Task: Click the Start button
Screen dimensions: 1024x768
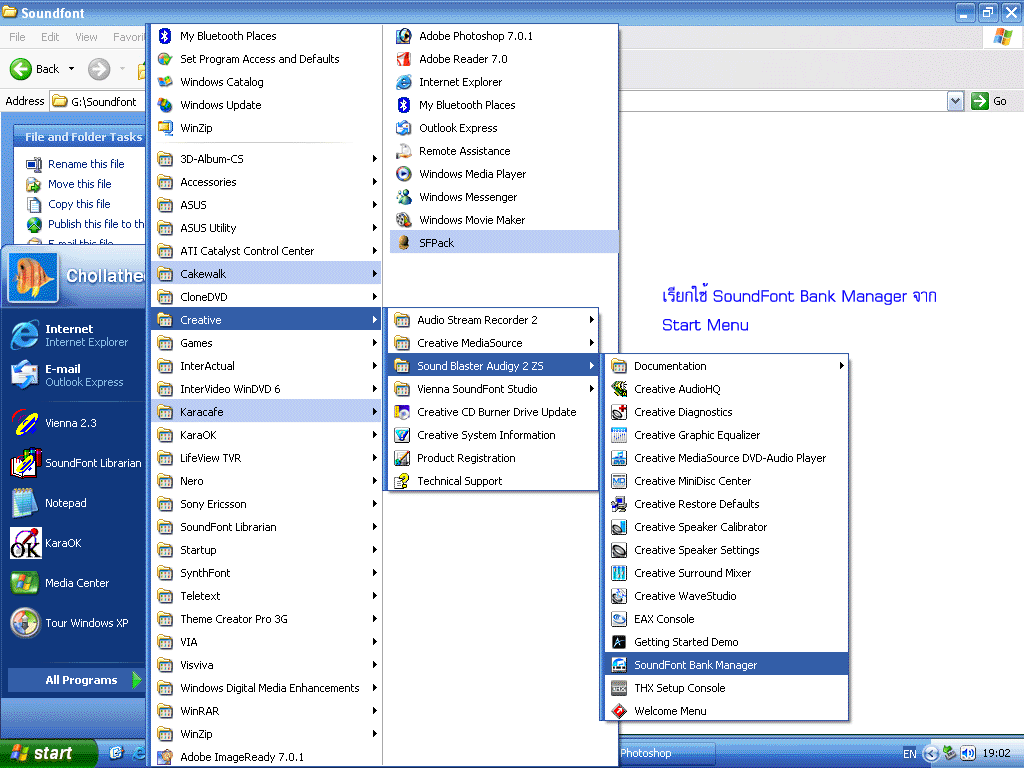Action: (47, 753)
